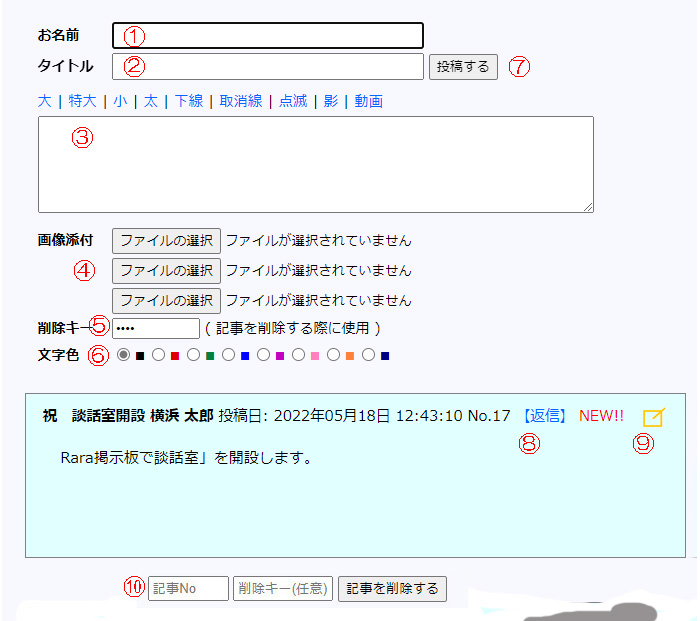This screenshot has width=700, height=621.
Task: Open third ファイルの選択 file chooser button
Action: point(167,300)
